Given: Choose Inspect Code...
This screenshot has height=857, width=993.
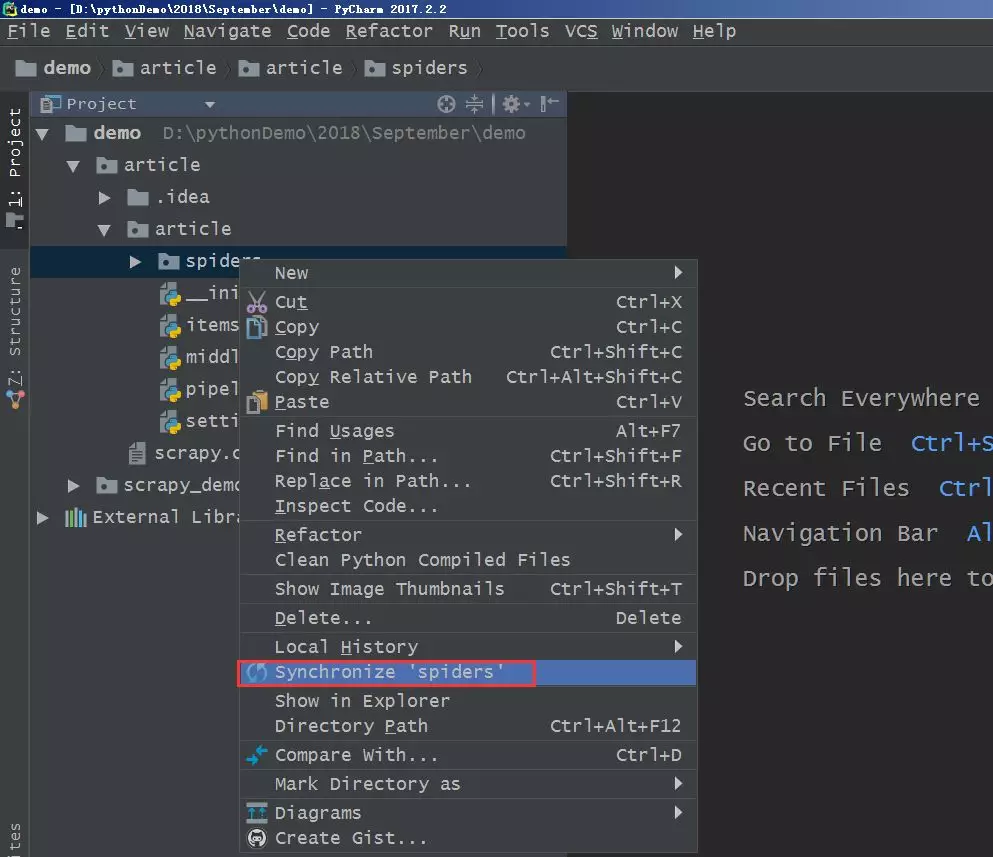Looking at the screenshot, I should (468, 506).
